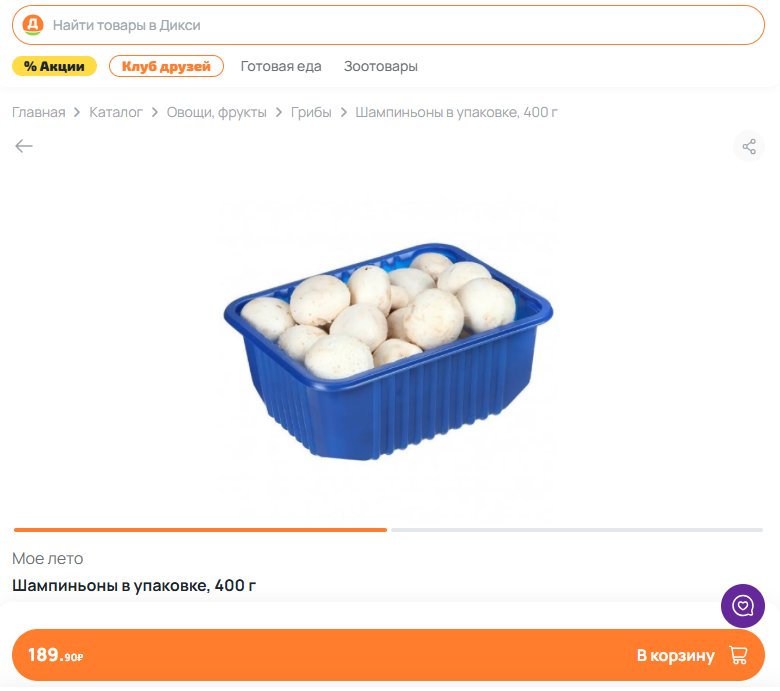Click the chevron after Каталог breadcrumb
780x691 pixels.
click(x=155, y=112)
